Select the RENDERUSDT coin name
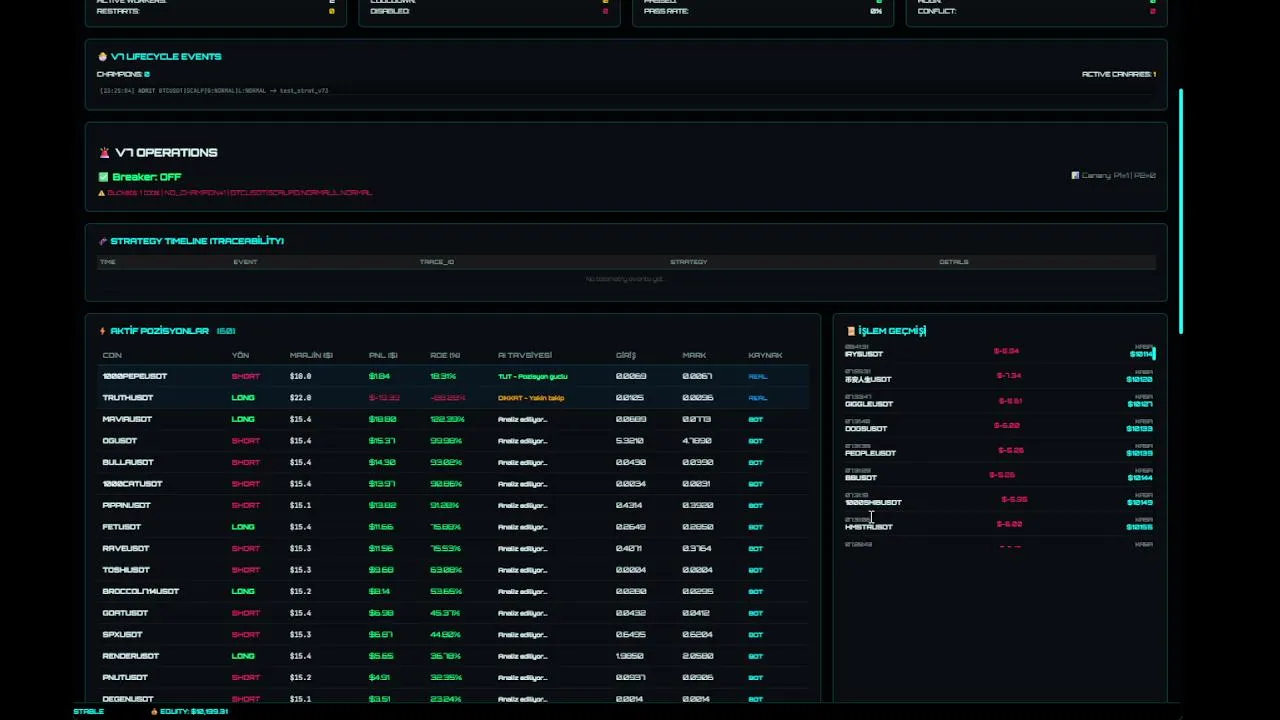This screenshot has width=1280, height=720. pos(130,656)
